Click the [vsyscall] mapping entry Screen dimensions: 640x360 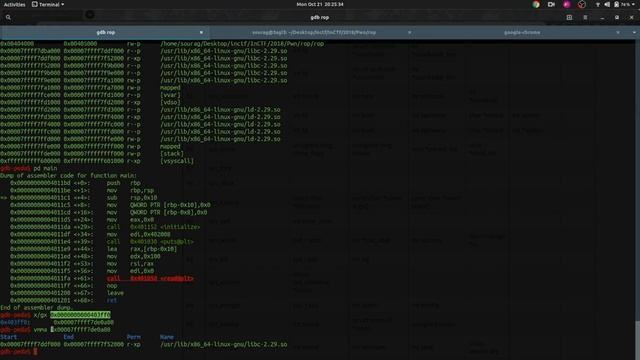click(177, 161)
